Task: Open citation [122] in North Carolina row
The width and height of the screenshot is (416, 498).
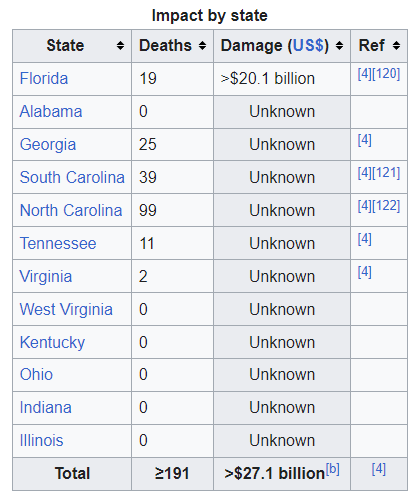Action: coord(386,206)
